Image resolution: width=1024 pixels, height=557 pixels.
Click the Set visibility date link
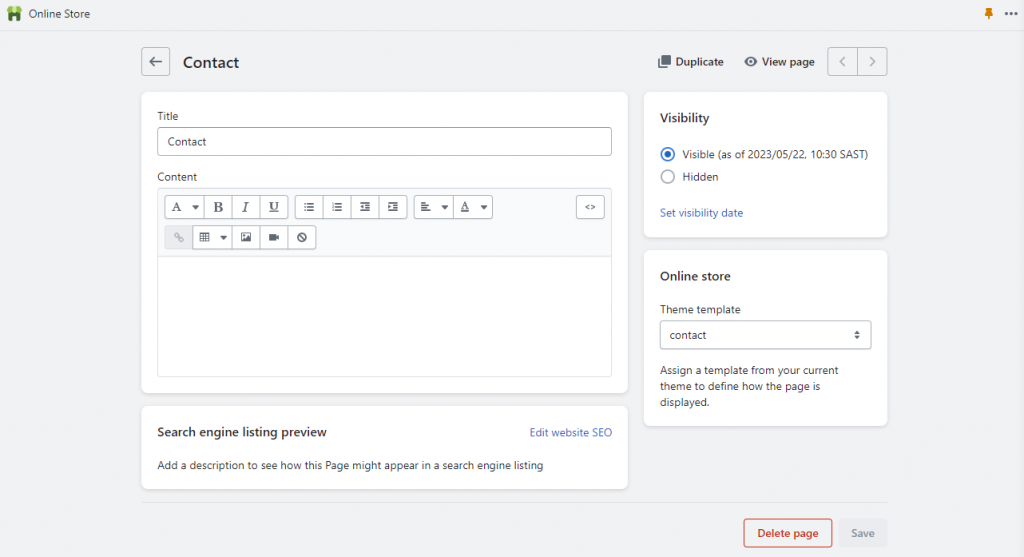701,213
